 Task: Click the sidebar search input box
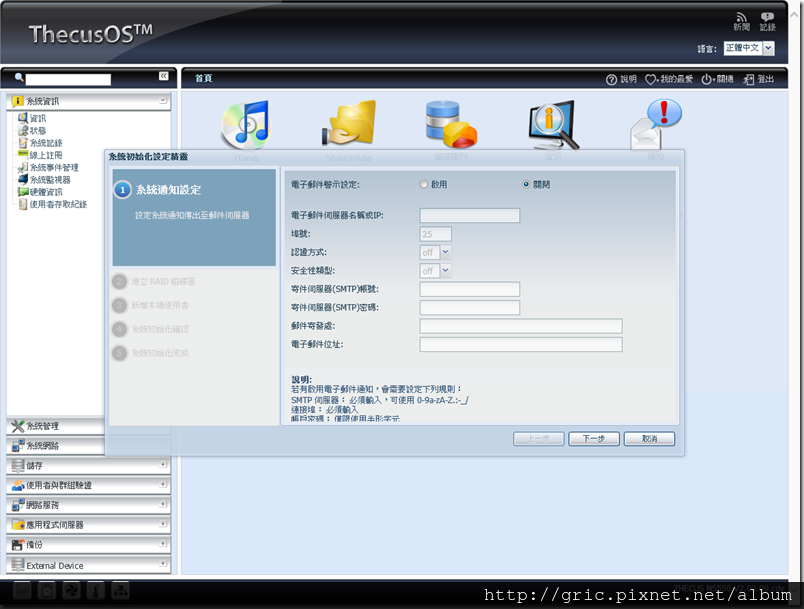click(68, 79)
